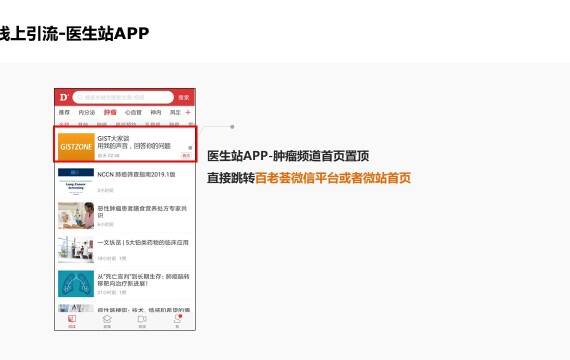This screenshot has height=360, width=570.
Task: Switch to the 神内 channel tab
Action: [x=156, y=112]
